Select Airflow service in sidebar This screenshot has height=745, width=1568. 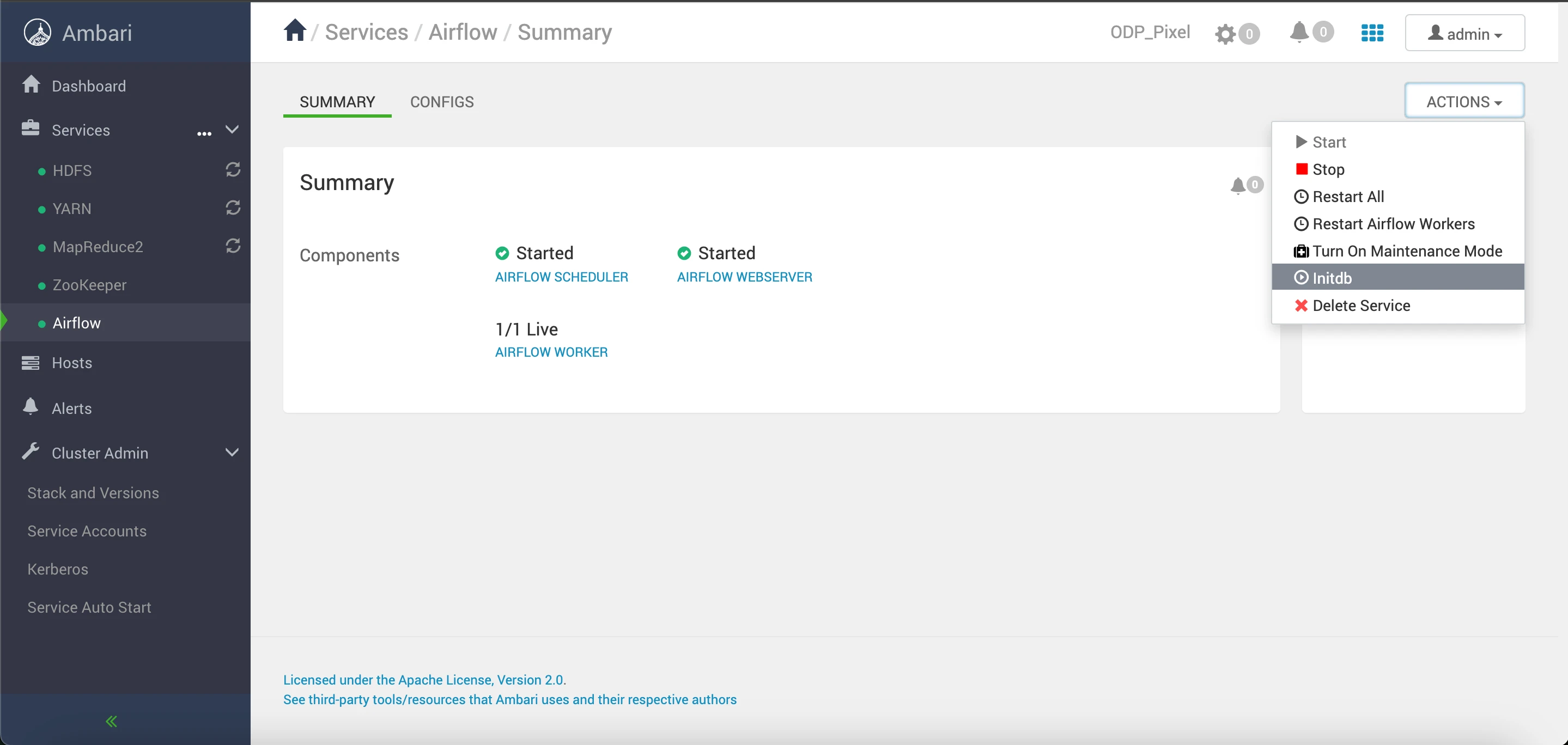(126, 322)
